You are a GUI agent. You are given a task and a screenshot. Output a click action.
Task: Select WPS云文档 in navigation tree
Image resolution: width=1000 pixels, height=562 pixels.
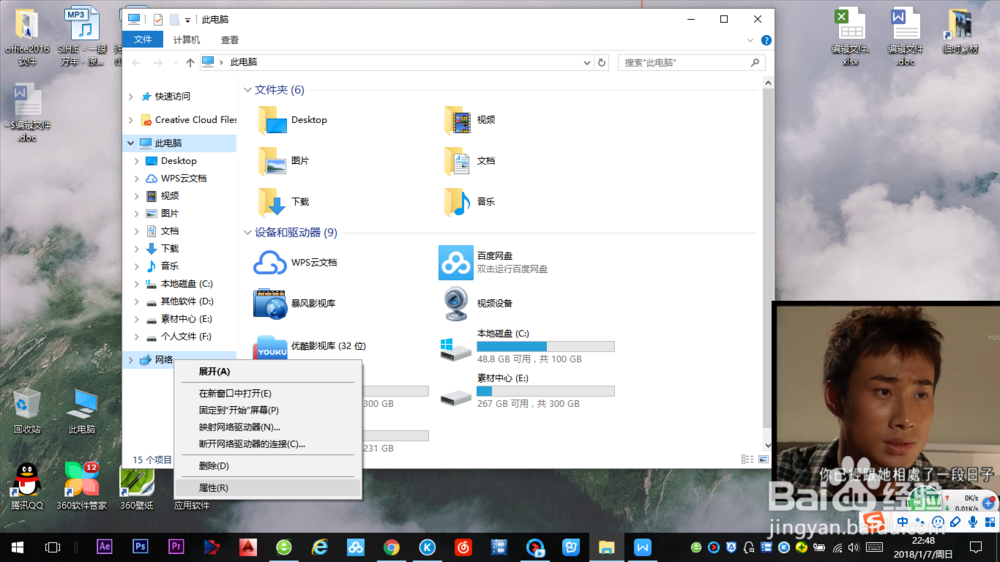pyautogui.click(x=184, y=179)
